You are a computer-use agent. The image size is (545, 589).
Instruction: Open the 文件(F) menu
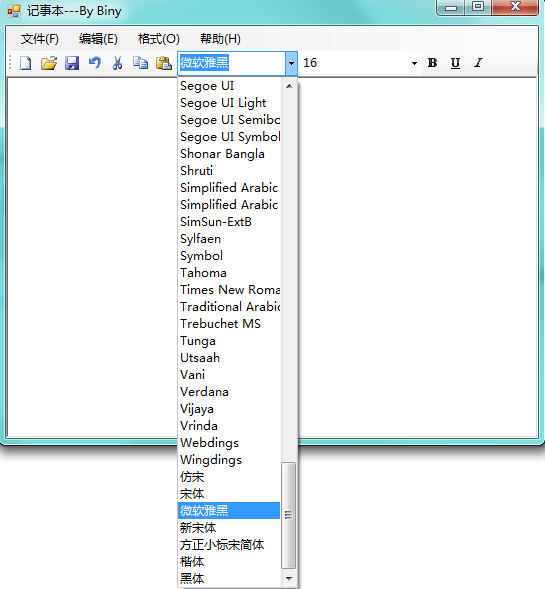(x=40, y=39)
